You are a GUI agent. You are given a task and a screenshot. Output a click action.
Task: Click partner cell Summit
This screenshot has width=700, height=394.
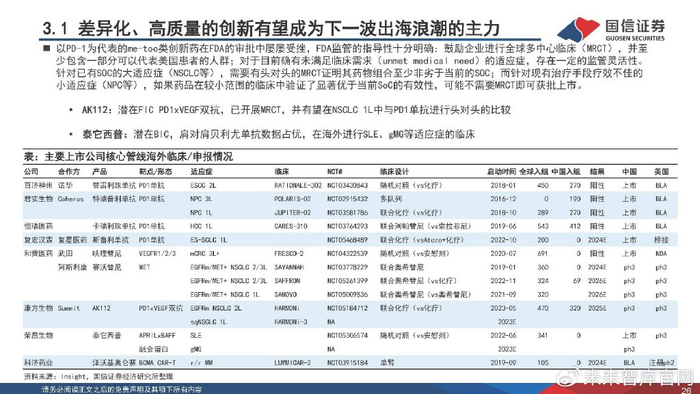point(68,308)
